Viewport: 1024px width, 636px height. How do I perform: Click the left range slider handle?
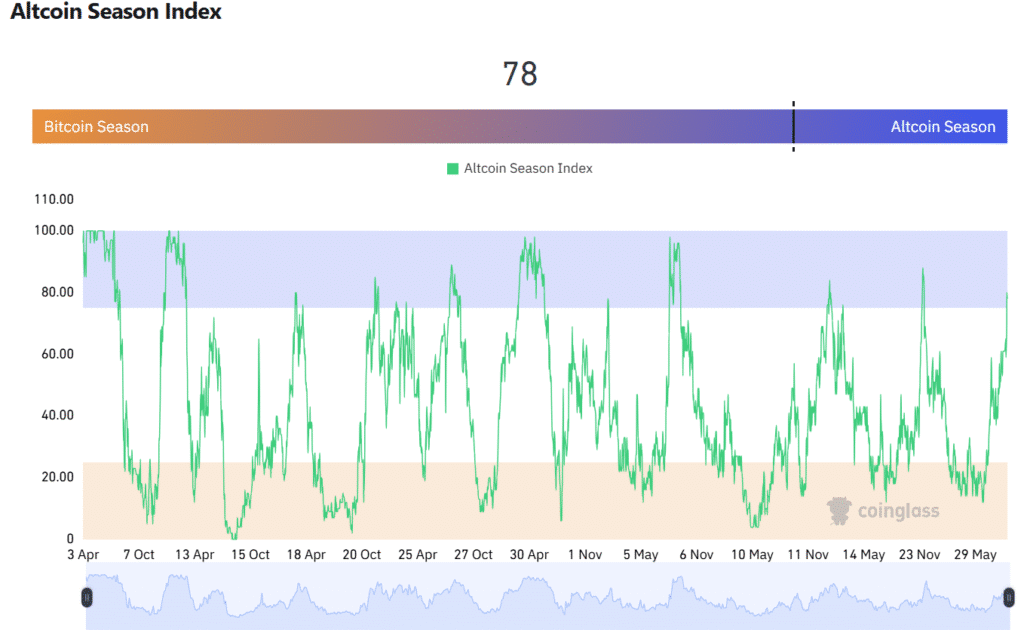pyautogui.click(x=87, y=597)
